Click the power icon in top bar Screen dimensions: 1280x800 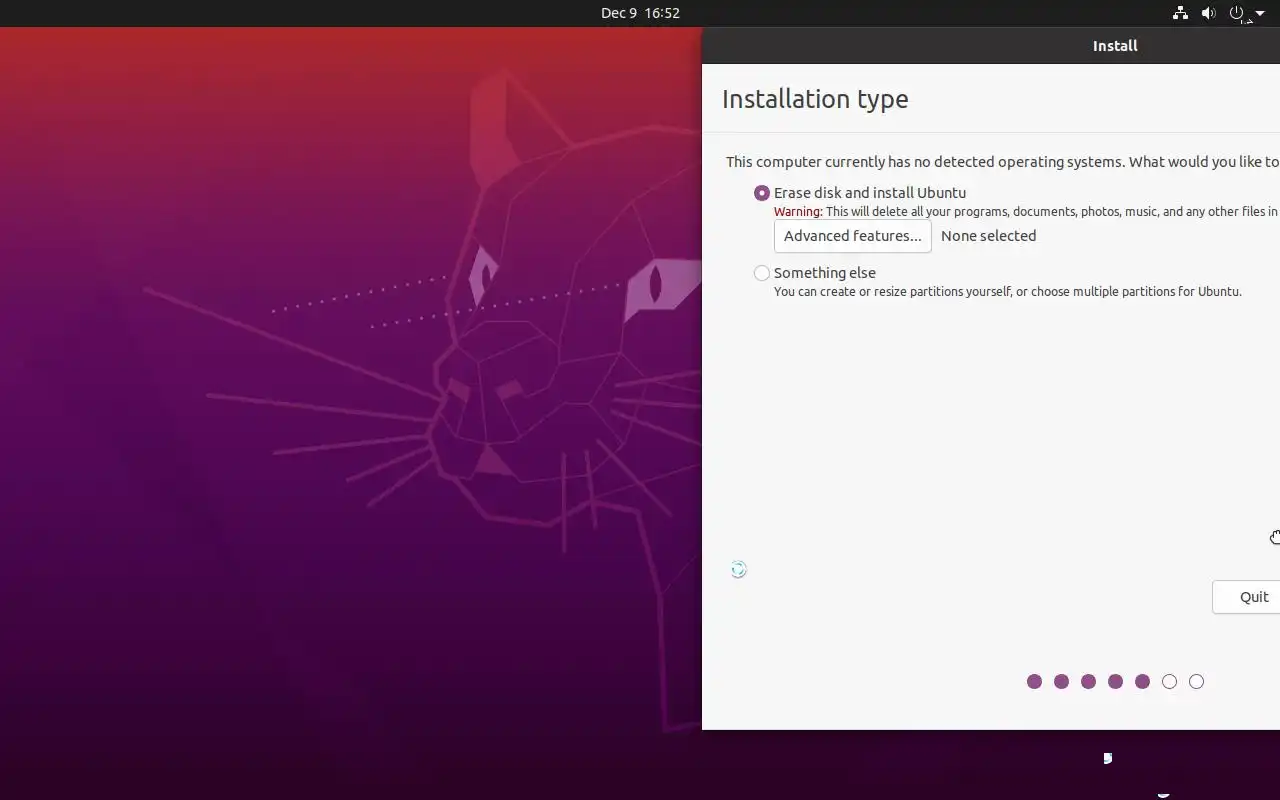tap(1237, 13)
